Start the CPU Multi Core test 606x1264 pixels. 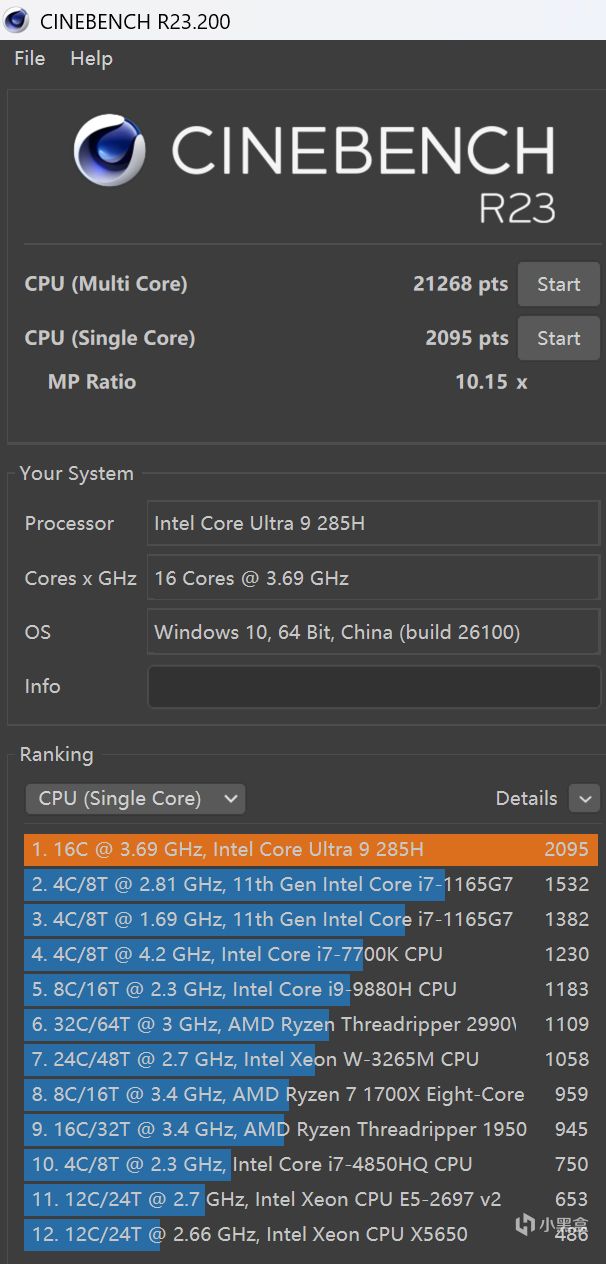[x=558, y=285]
